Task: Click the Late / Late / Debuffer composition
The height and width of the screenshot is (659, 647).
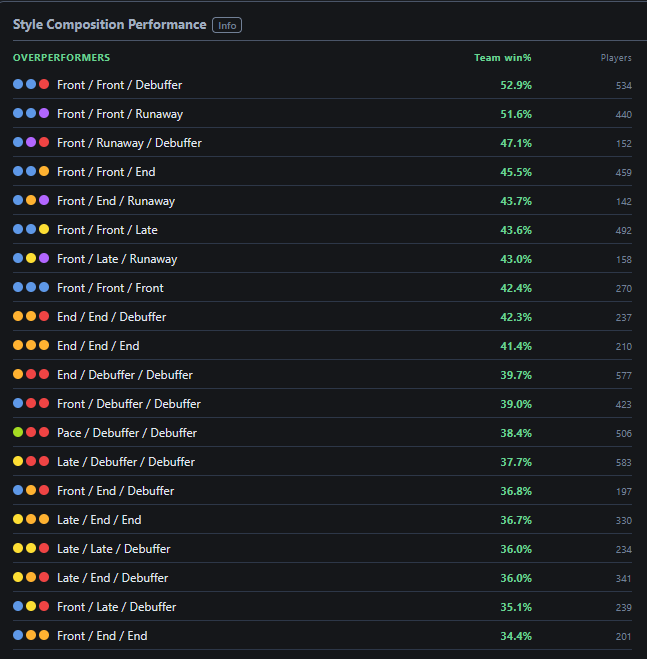Action: click(x=114, y=549)
